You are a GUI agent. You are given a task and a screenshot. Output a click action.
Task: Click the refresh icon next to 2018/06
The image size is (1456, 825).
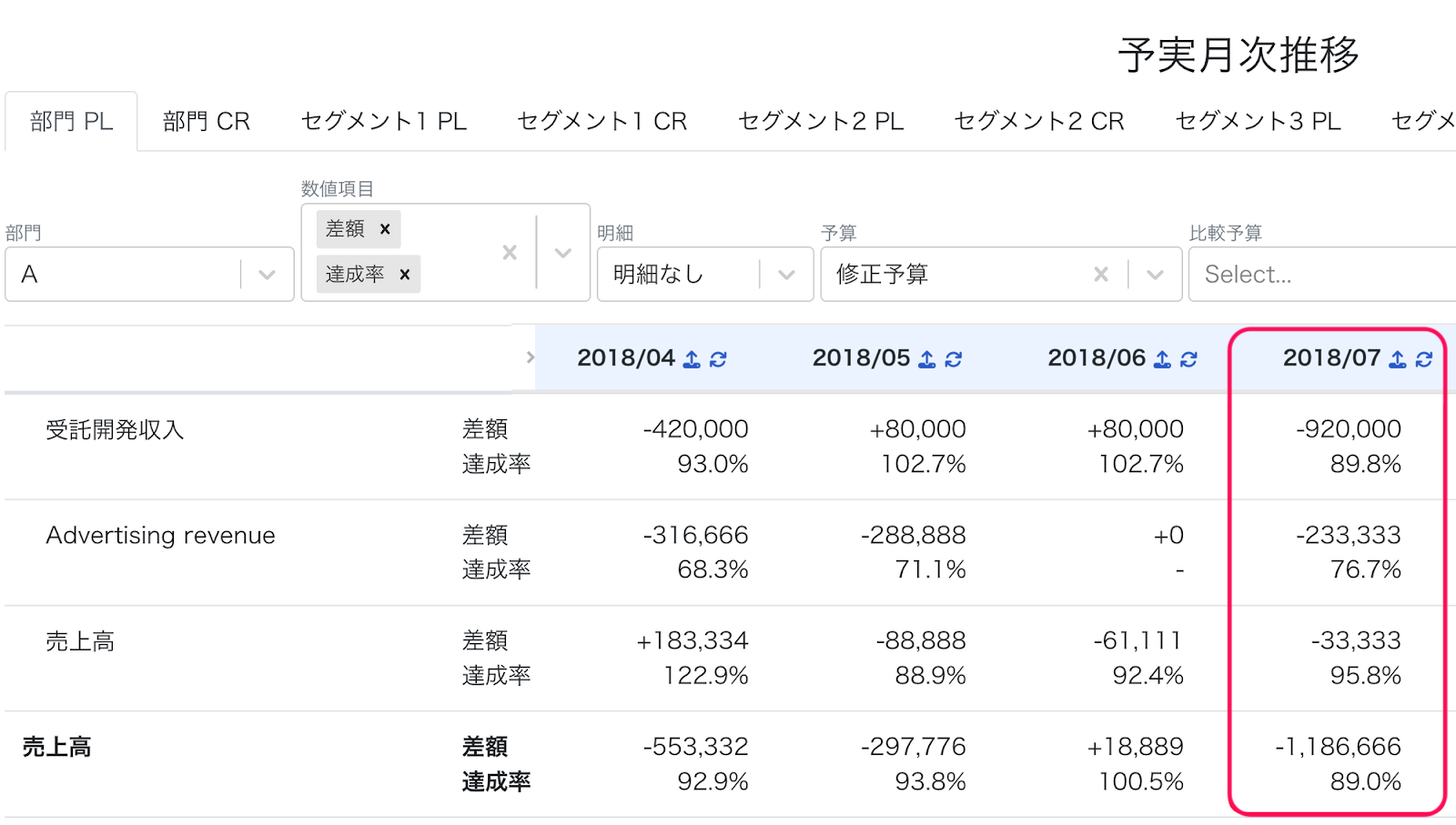point(1188,359)
